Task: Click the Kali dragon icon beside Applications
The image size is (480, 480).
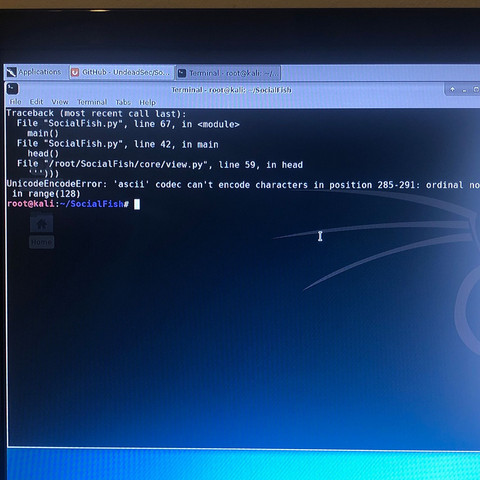Action: pyautogui.click(x=11, y=72)
